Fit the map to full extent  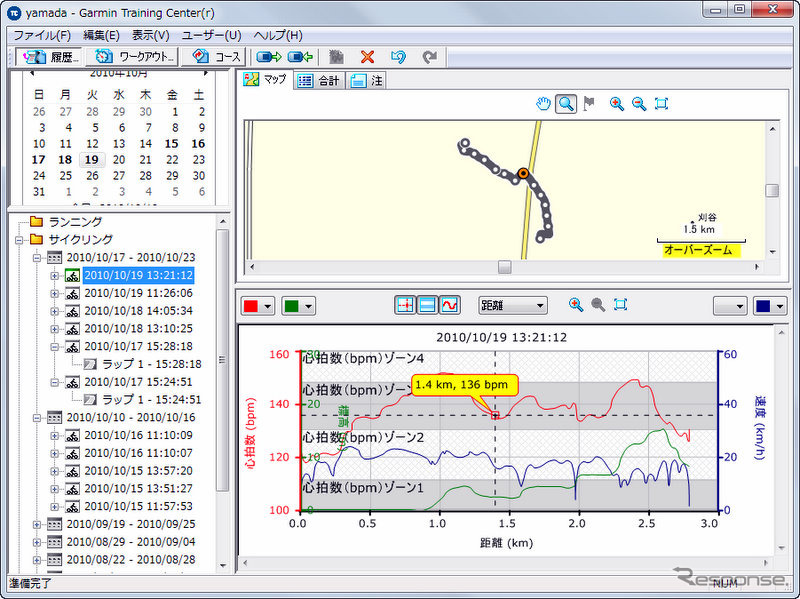click(x=661, y=104)
